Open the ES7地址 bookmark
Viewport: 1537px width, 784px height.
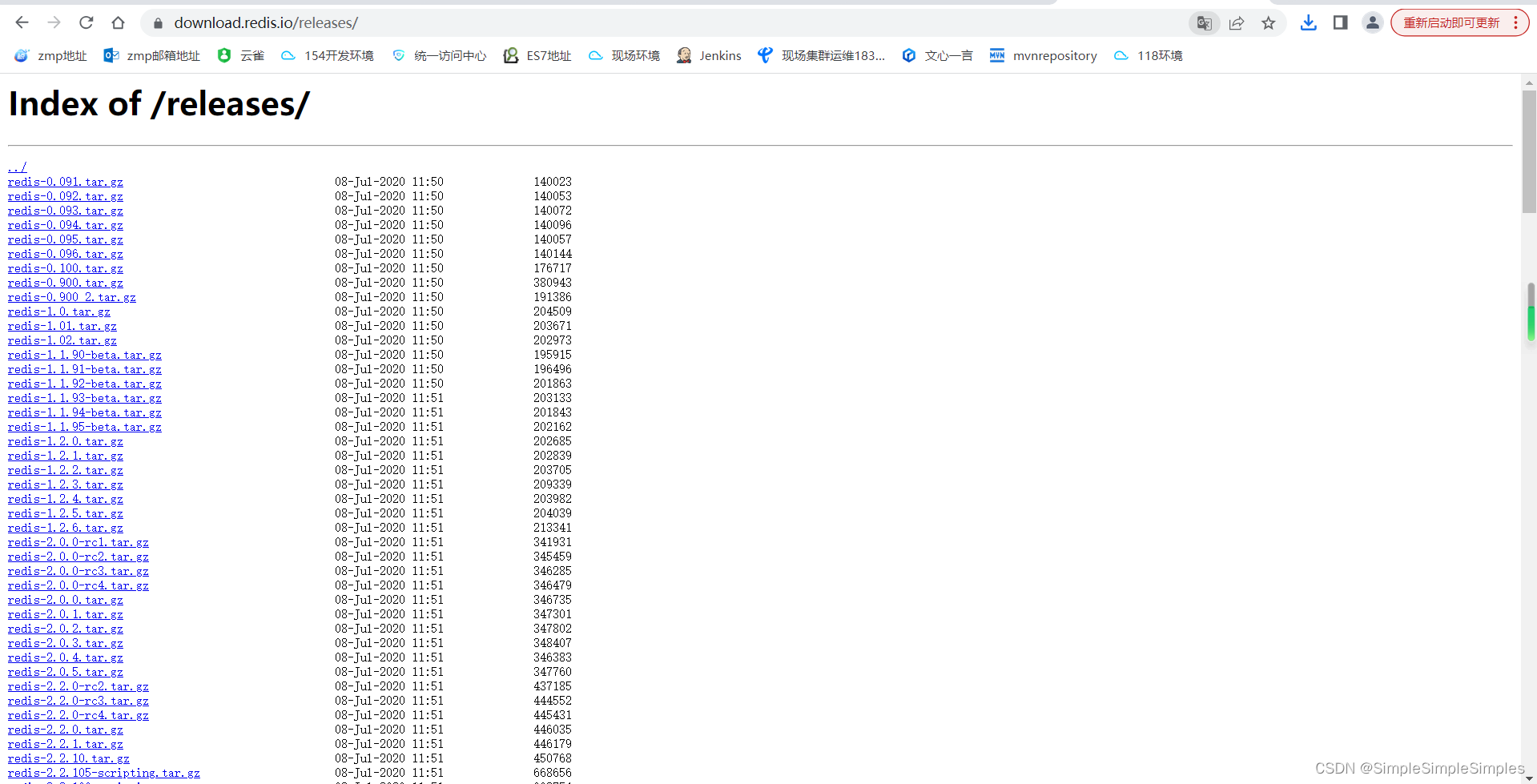point(537,55)
